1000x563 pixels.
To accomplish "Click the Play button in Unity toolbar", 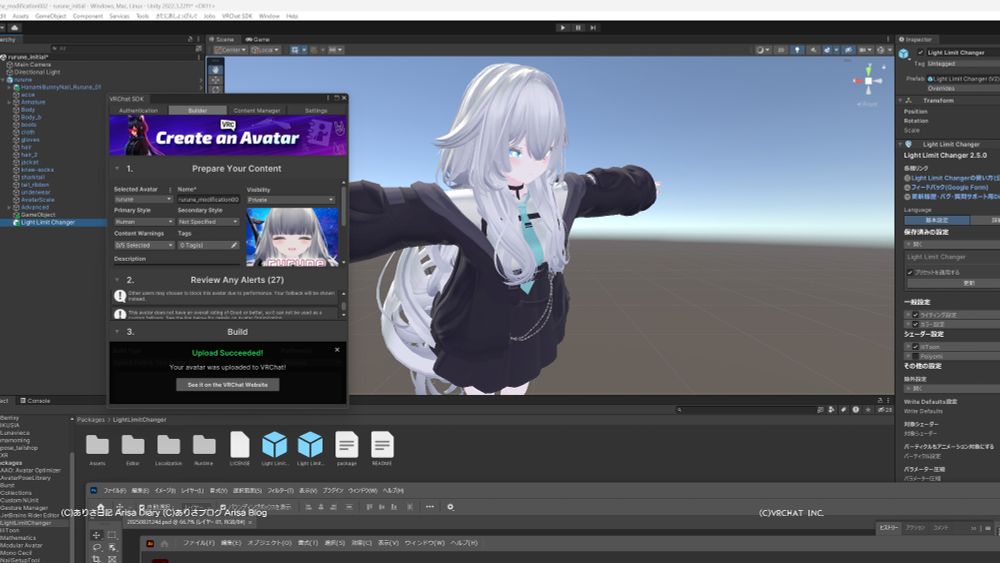I will point(562,27).
